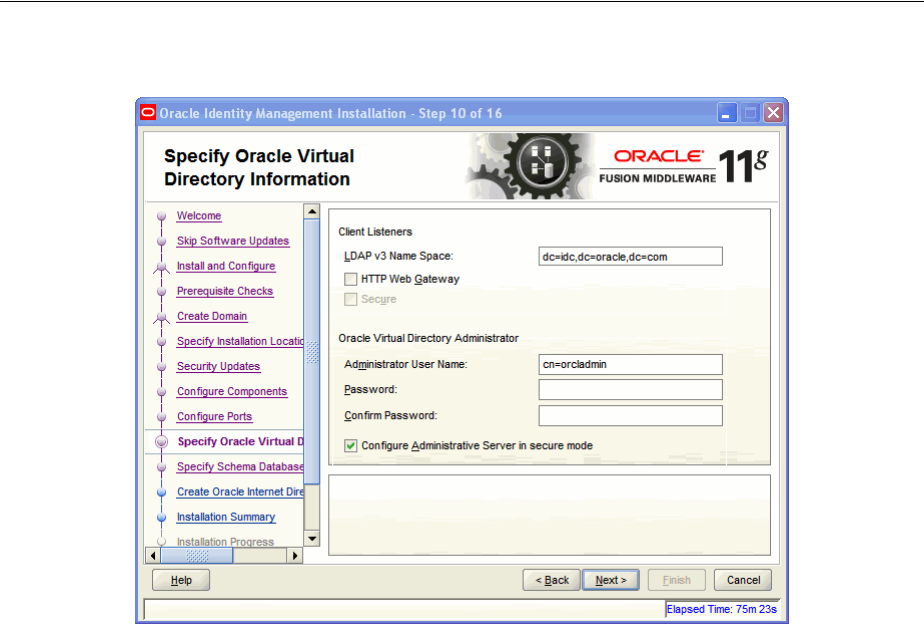Click the Confirm Password field
This screenshot has height=624, width=924.
(630, 415)
